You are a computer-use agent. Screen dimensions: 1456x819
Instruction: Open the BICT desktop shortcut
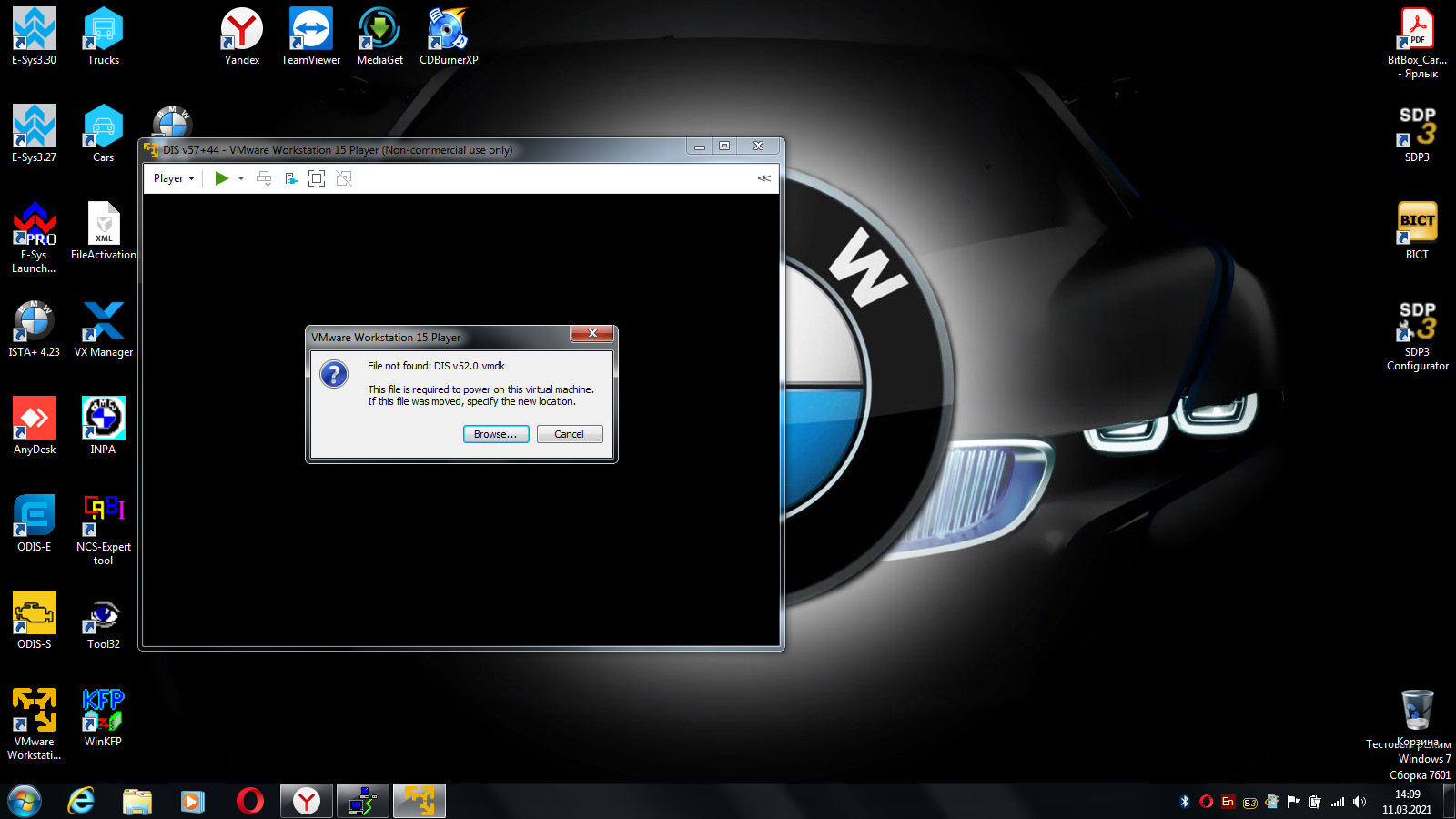coord(1417,231)
